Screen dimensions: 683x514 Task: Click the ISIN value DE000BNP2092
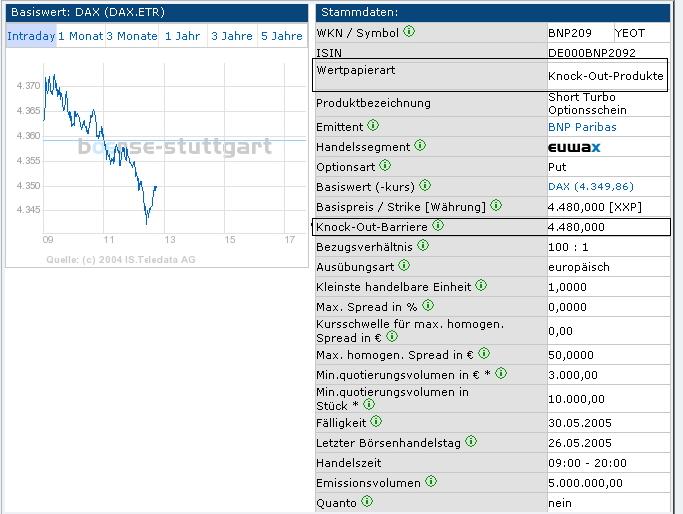(x=592, y=53)
